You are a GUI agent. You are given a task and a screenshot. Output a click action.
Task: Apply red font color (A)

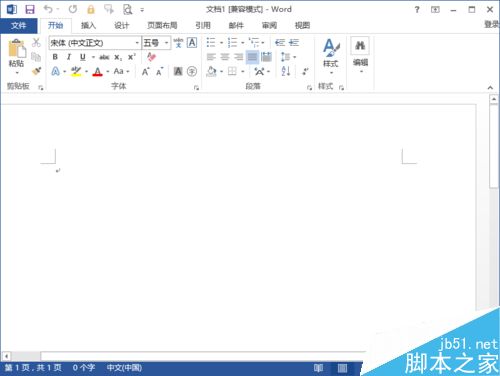(97, 71)
